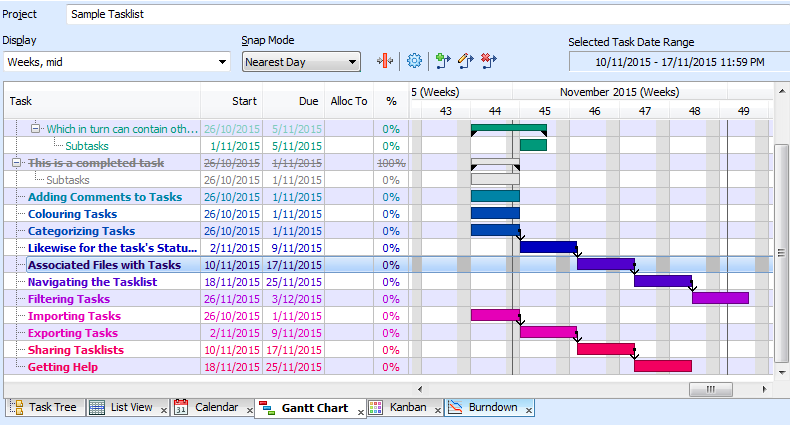Click the horizontal scrollbar thumb
This screenshot has height=425, width=790.
710,389
